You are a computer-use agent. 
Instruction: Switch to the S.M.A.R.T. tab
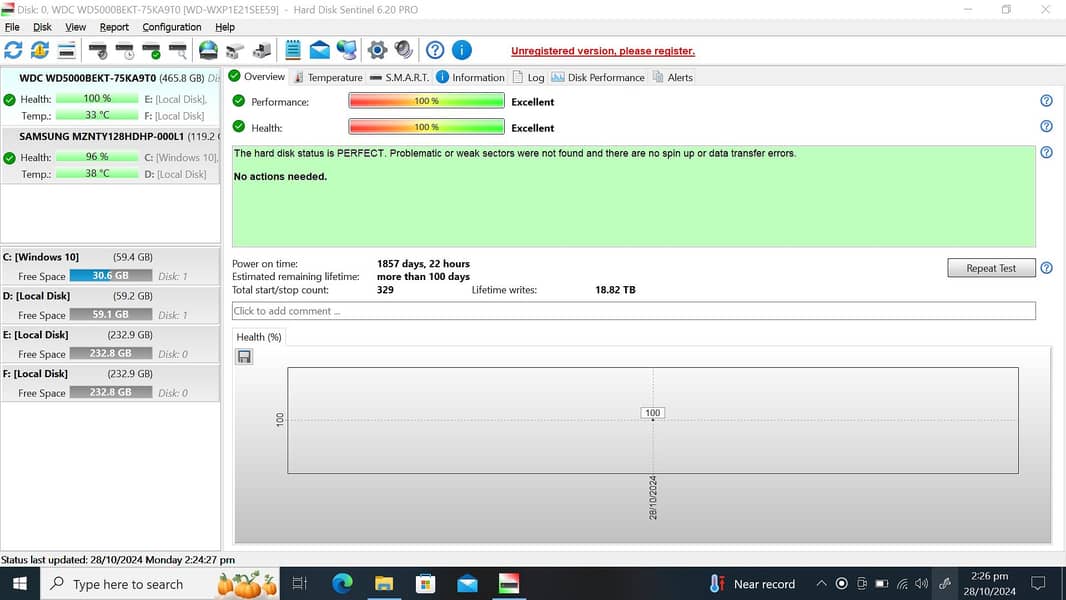click(400, 77)
